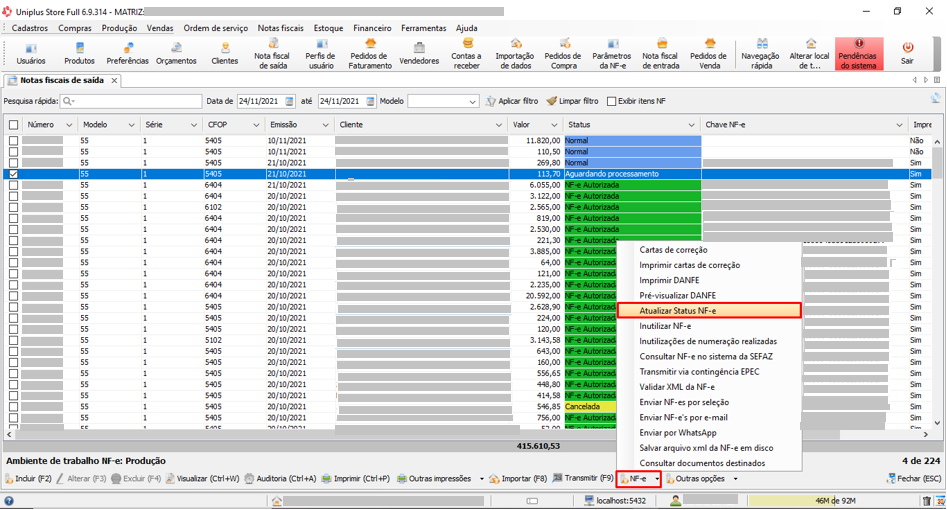Viewport: 947px width, 510px height.
Task: Toggle the select-all header checkbox
Action: 13,125
